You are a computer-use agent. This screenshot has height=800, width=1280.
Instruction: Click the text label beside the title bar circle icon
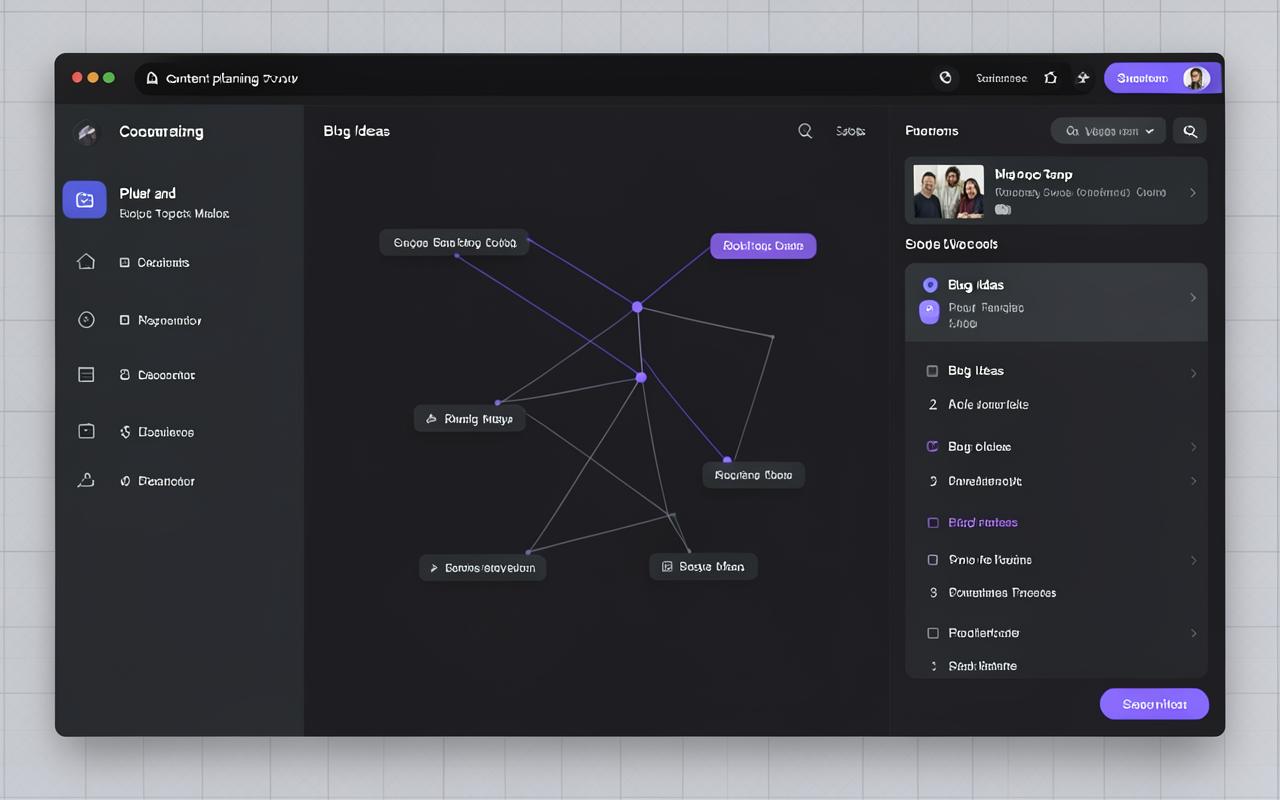[1001, 78]
